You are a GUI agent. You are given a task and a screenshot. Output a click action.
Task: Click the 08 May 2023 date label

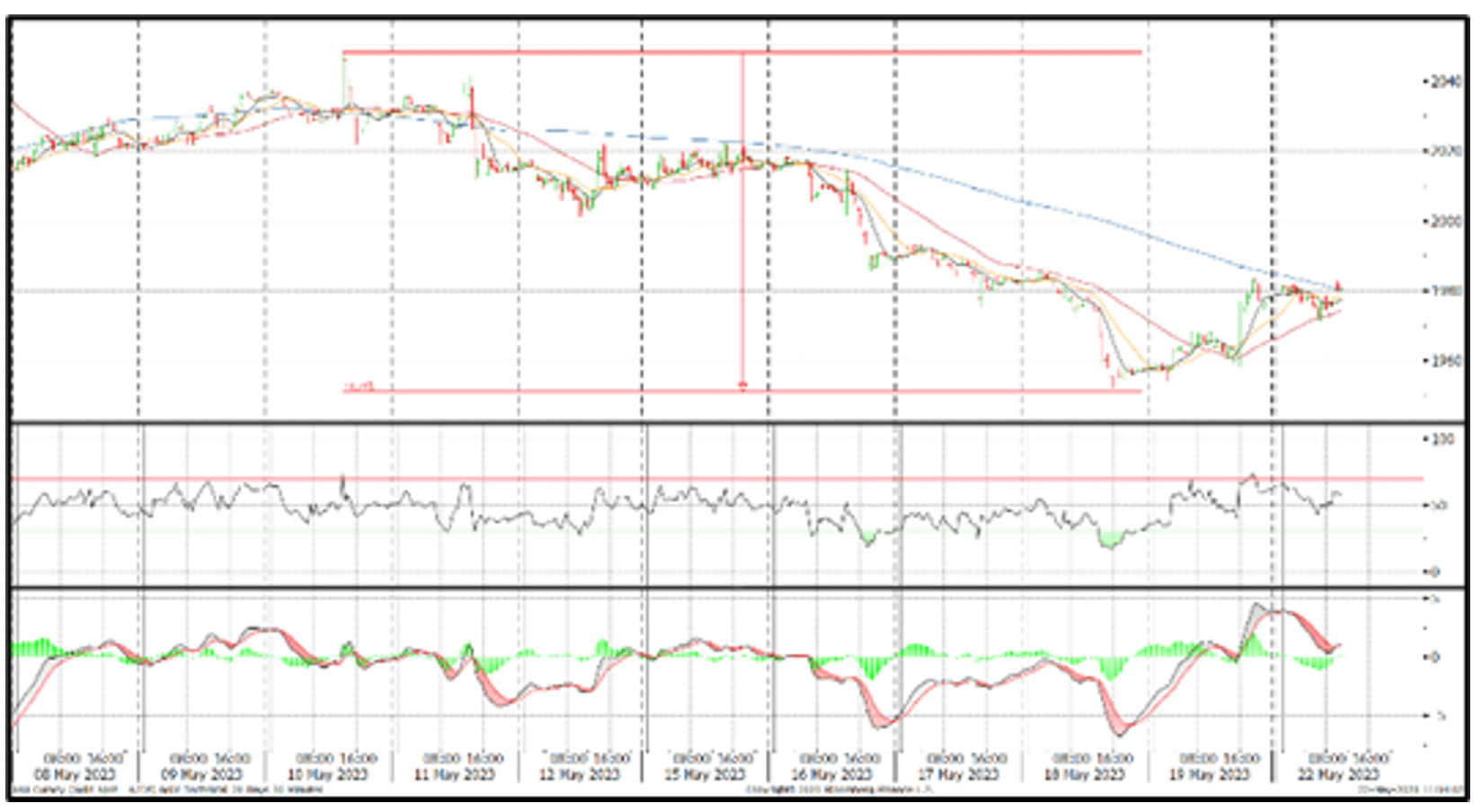pyautogui.click(x=75, y=774)
